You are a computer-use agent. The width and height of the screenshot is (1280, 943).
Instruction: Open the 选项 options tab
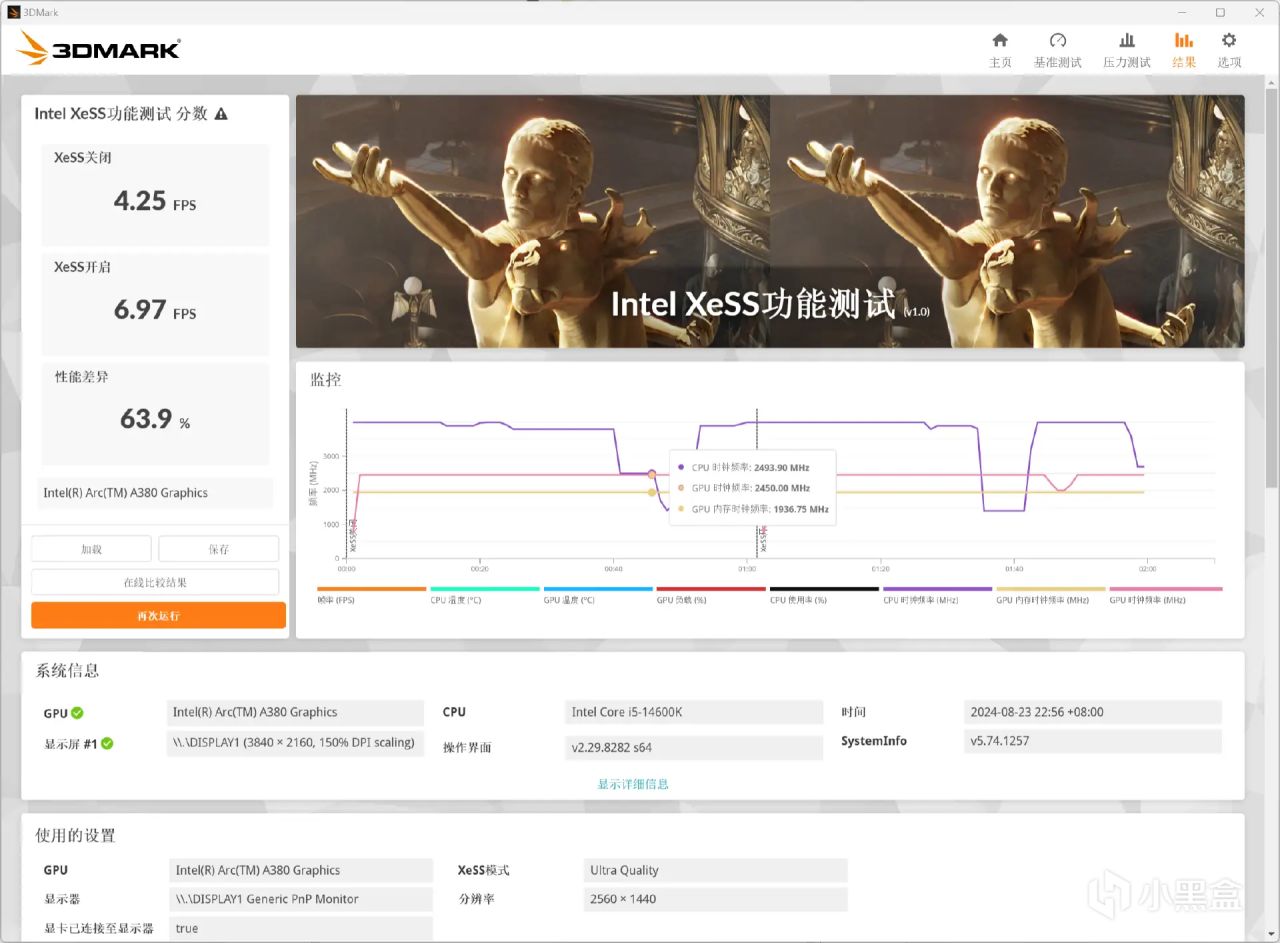pos(1229,50)
